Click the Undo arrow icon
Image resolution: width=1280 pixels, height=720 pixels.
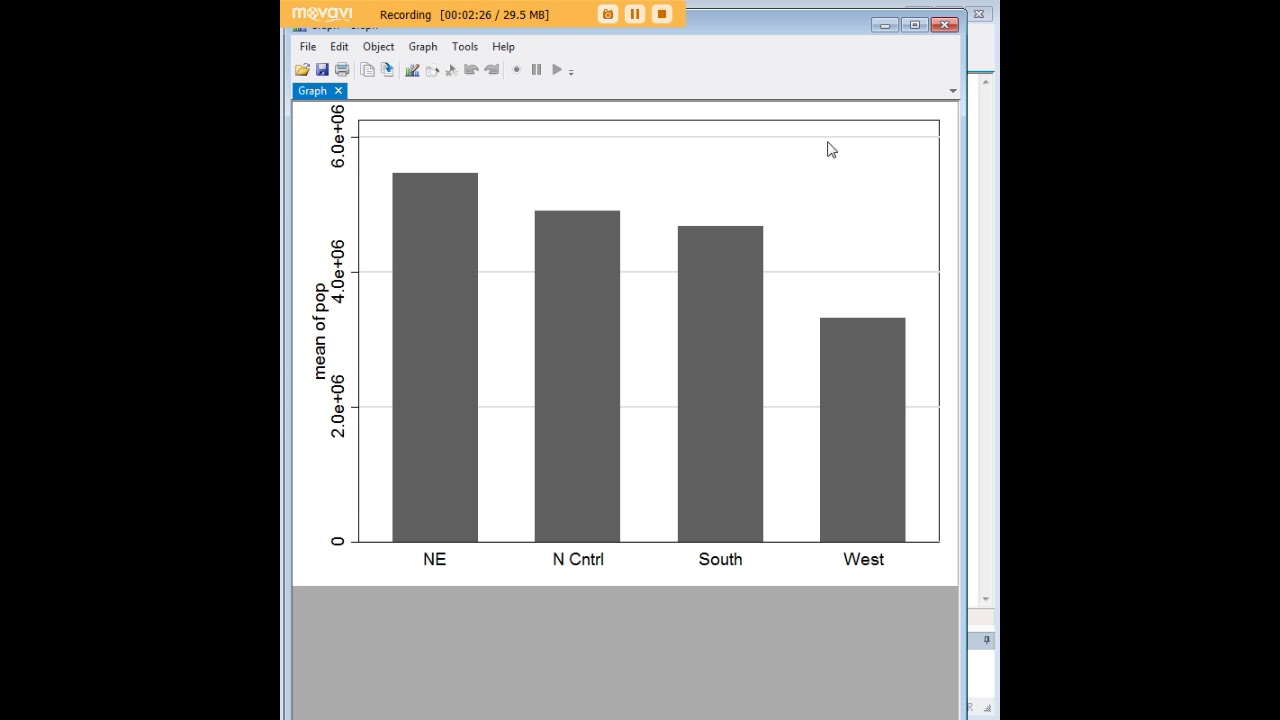tap(471, 70)
